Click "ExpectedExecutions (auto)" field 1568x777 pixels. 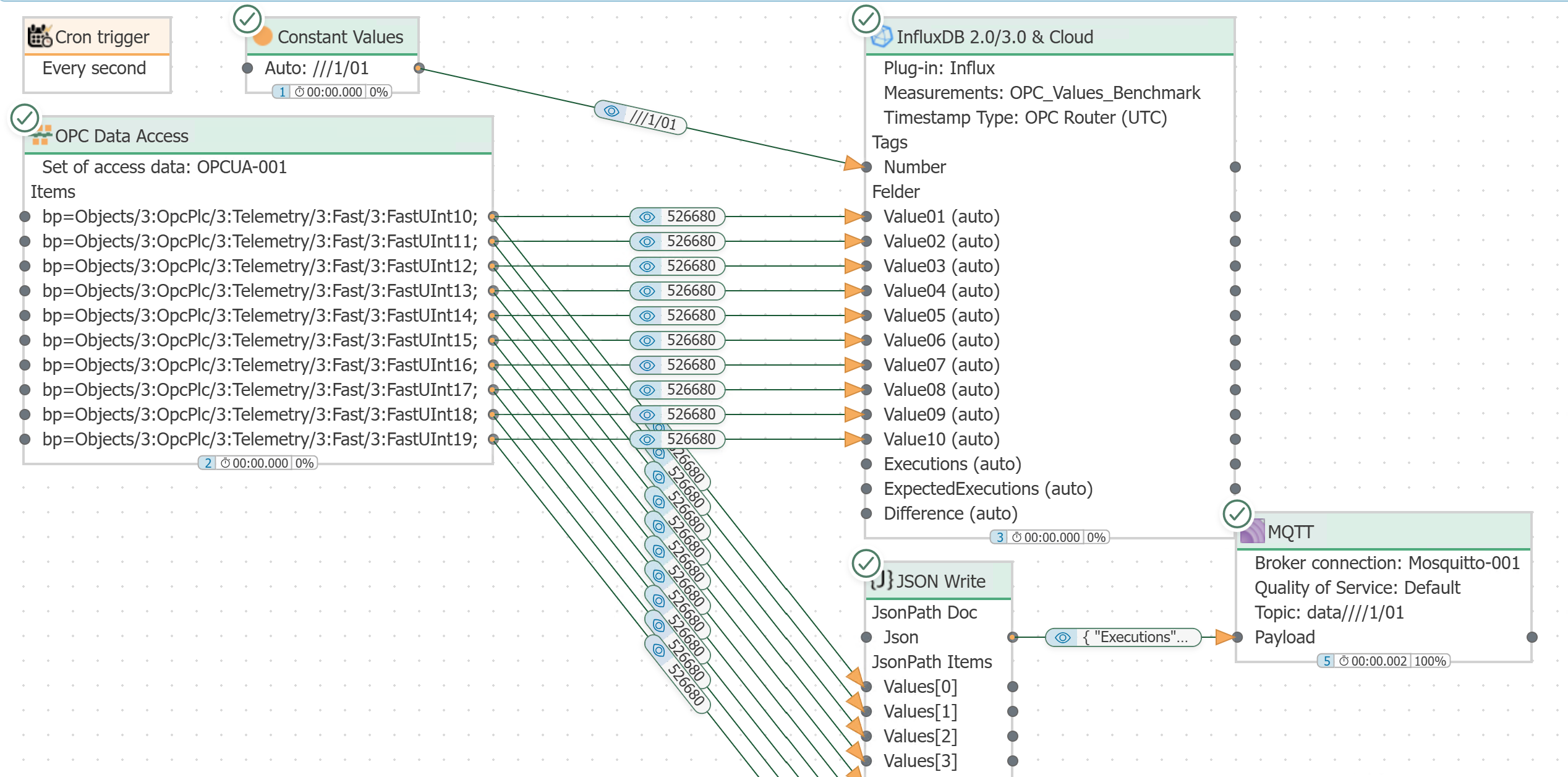click(988, 489)
